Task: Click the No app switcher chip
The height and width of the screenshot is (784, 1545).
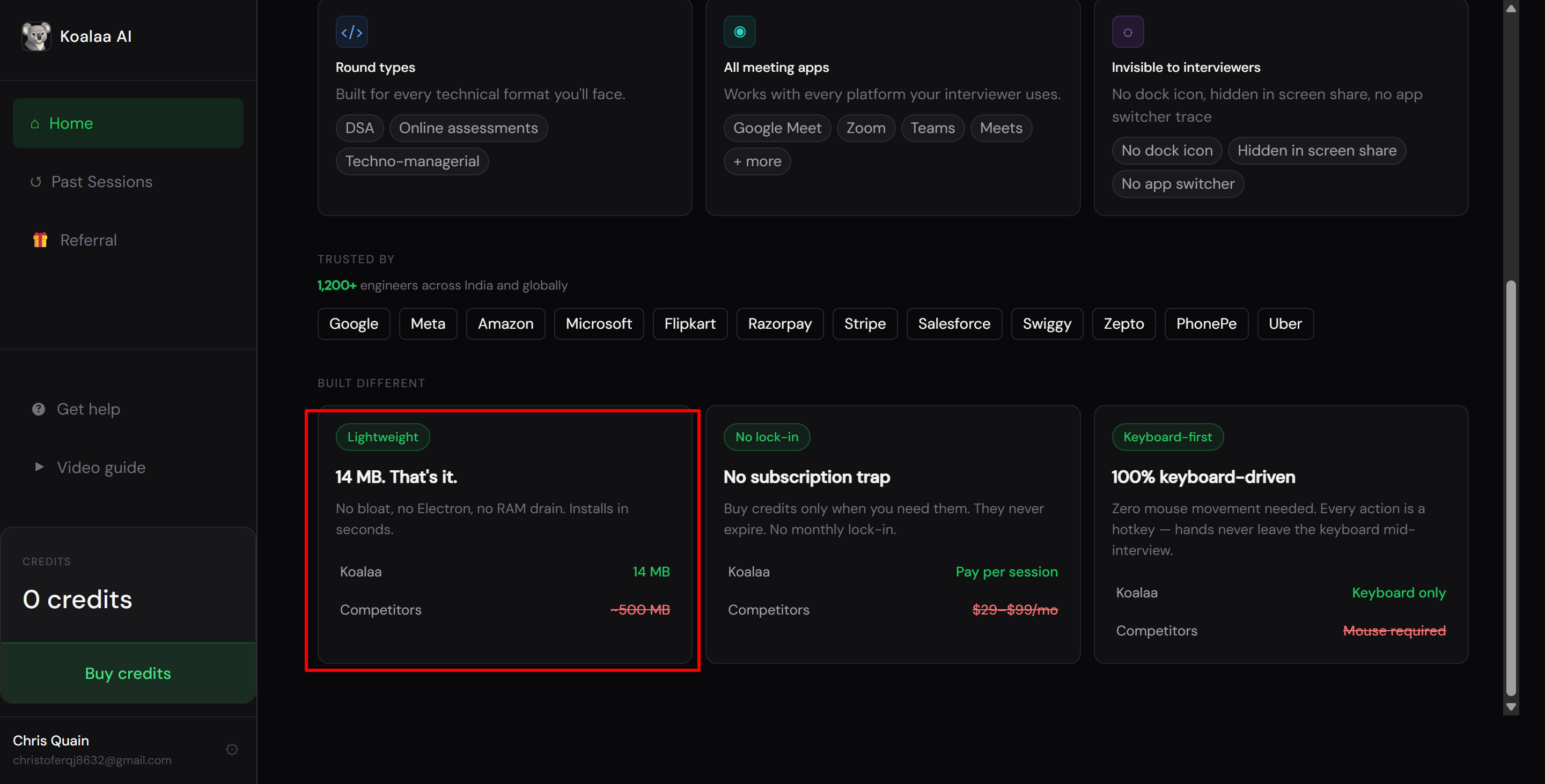Action: click(1178, 183)
